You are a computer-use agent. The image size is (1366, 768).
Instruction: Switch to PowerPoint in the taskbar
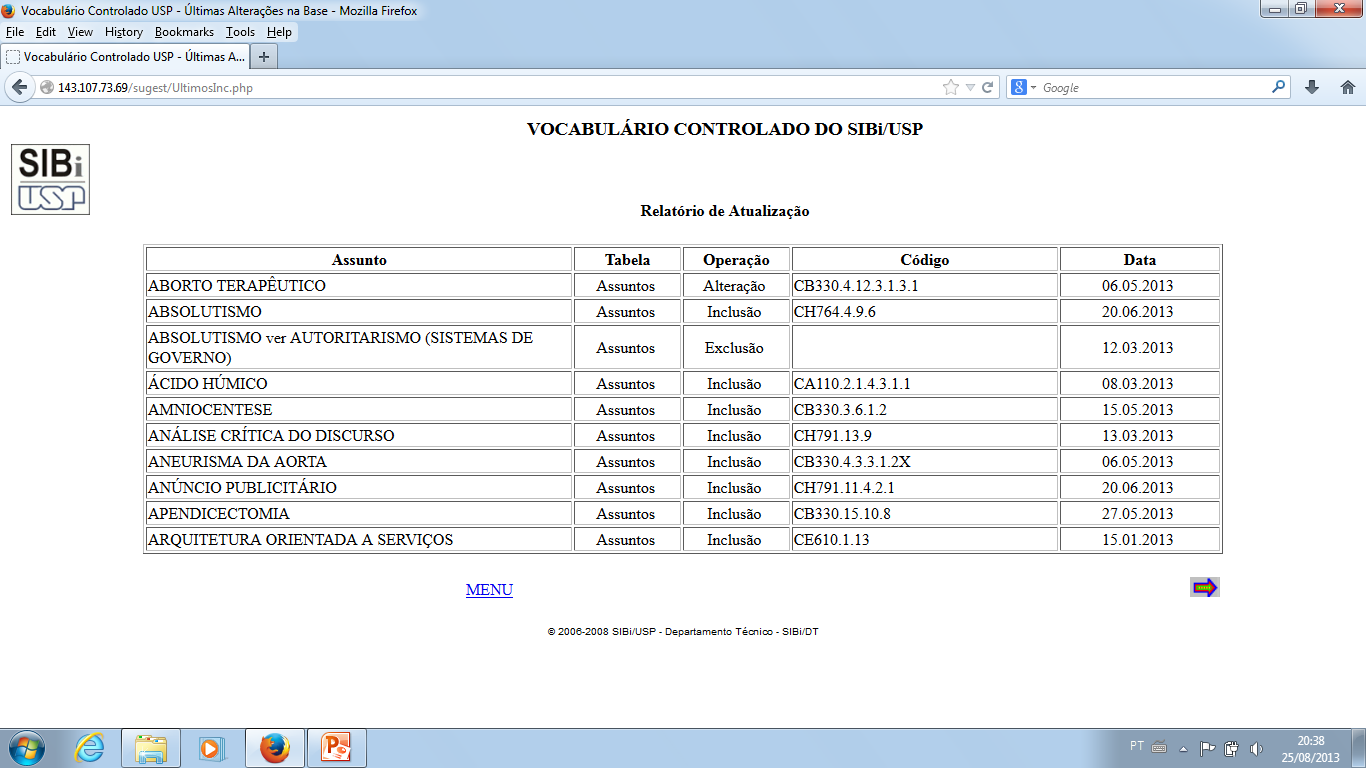pos(336,748)
